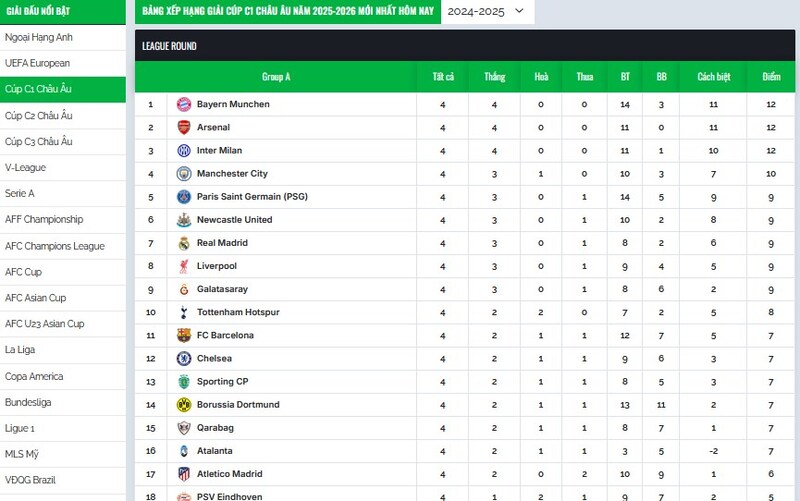Click the Liverpool crest icon
This screenshot has width=800, height=501.
(x=184, y=266)
